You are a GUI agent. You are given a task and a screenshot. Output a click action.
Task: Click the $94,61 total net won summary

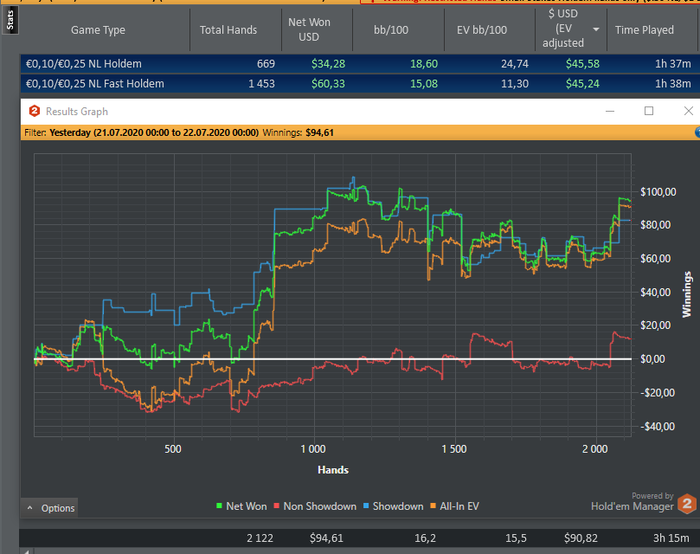click(326, 538)
